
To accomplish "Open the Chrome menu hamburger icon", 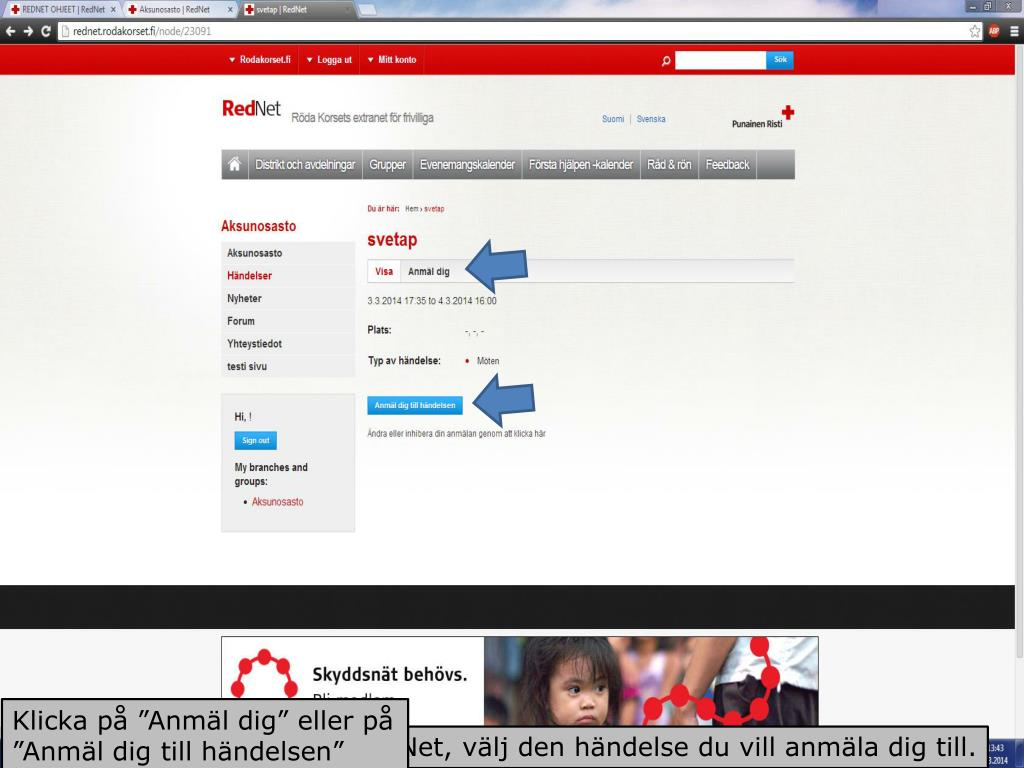I will click(x=1014, y=31).
